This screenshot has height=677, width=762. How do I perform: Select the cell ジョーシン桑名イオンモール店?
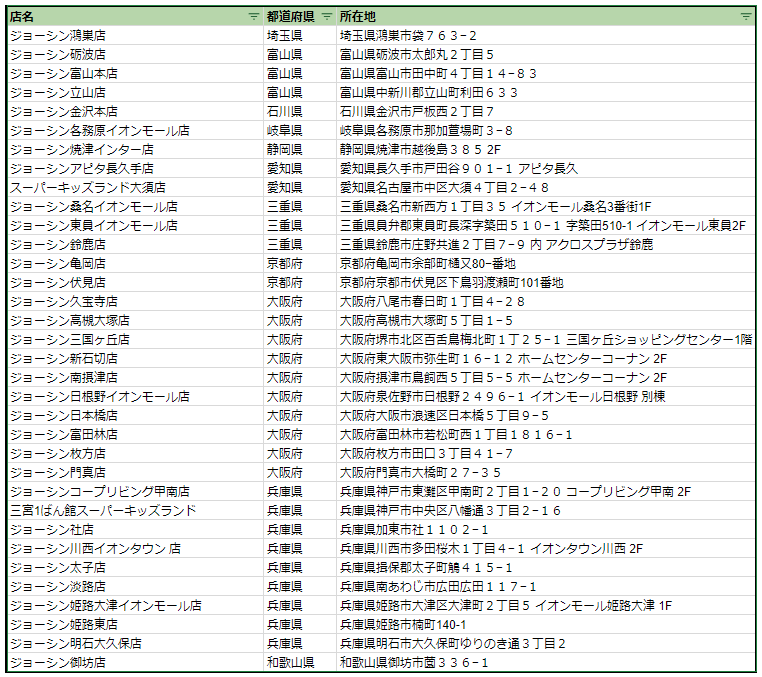coord(136,206)
